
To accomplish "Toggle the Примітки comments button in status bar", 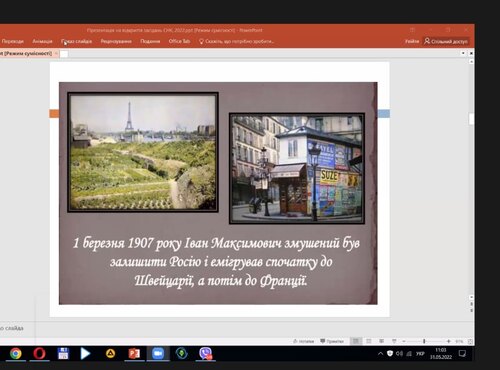I will [332, 341].
